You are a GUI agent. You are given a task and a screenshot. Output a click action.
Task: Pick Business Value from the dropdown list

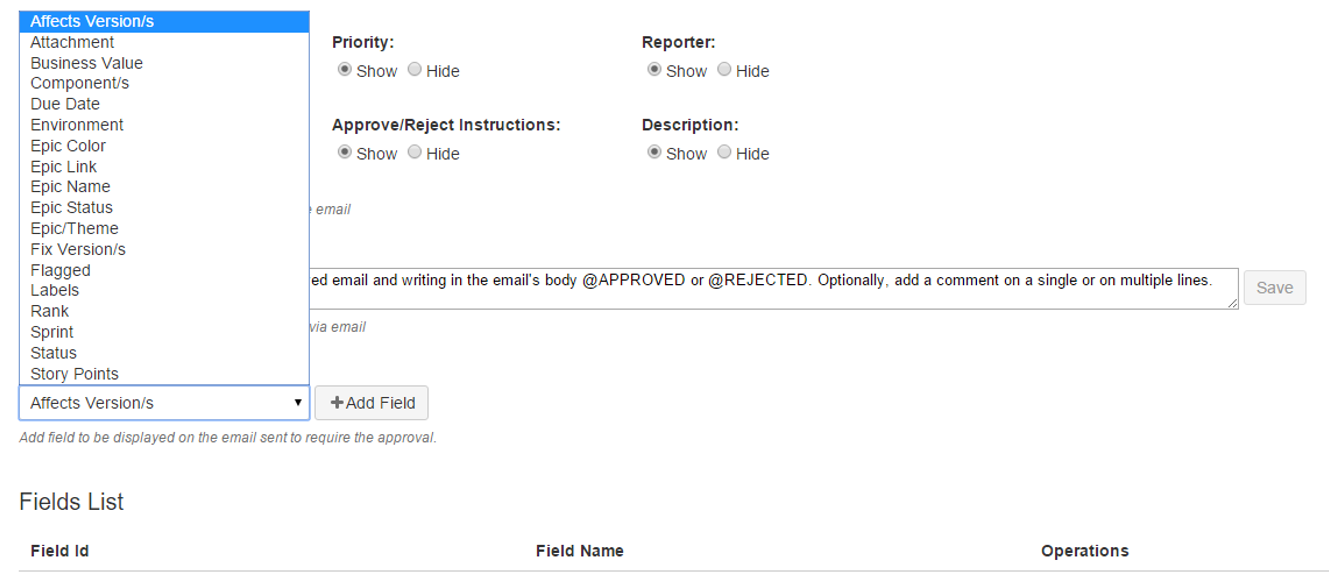click(x=164, y=63)
